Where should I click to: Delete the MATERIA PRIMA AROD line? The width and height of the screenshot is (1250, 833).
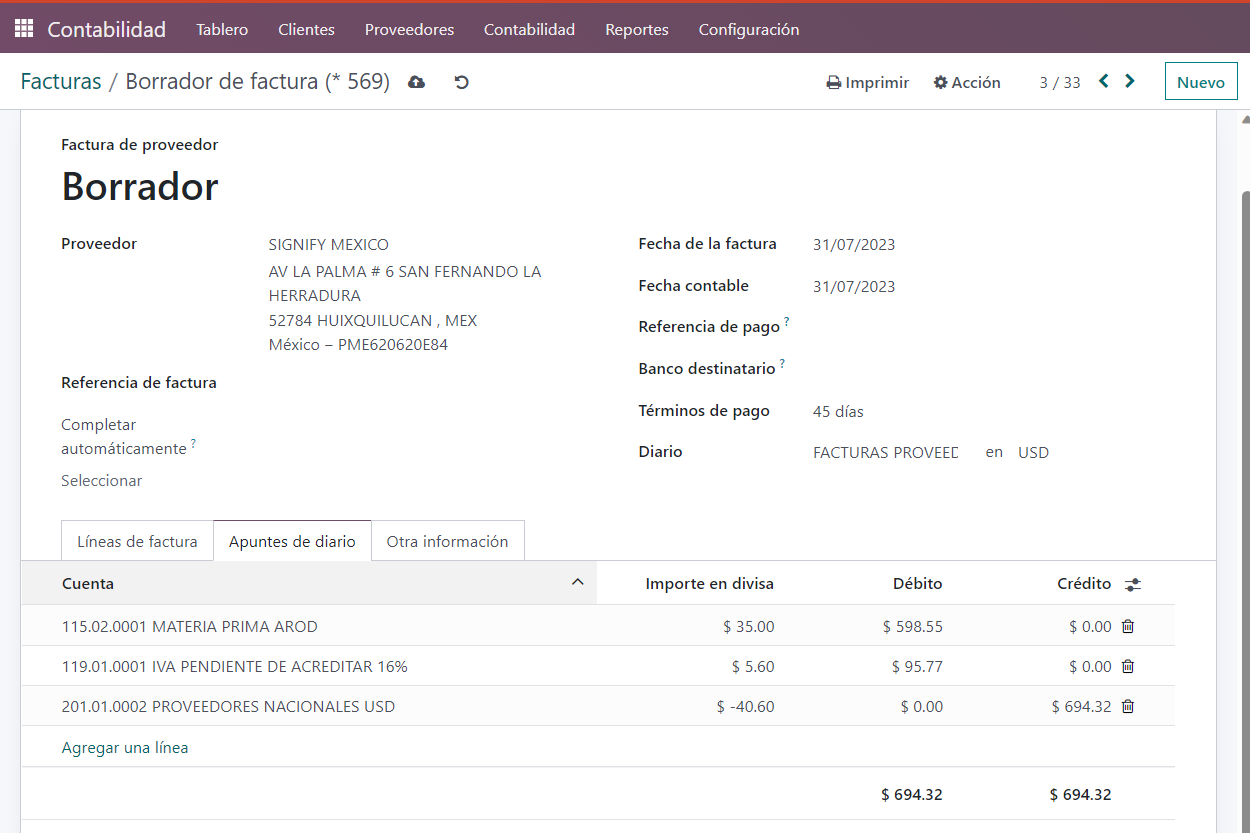[1128, 627]
